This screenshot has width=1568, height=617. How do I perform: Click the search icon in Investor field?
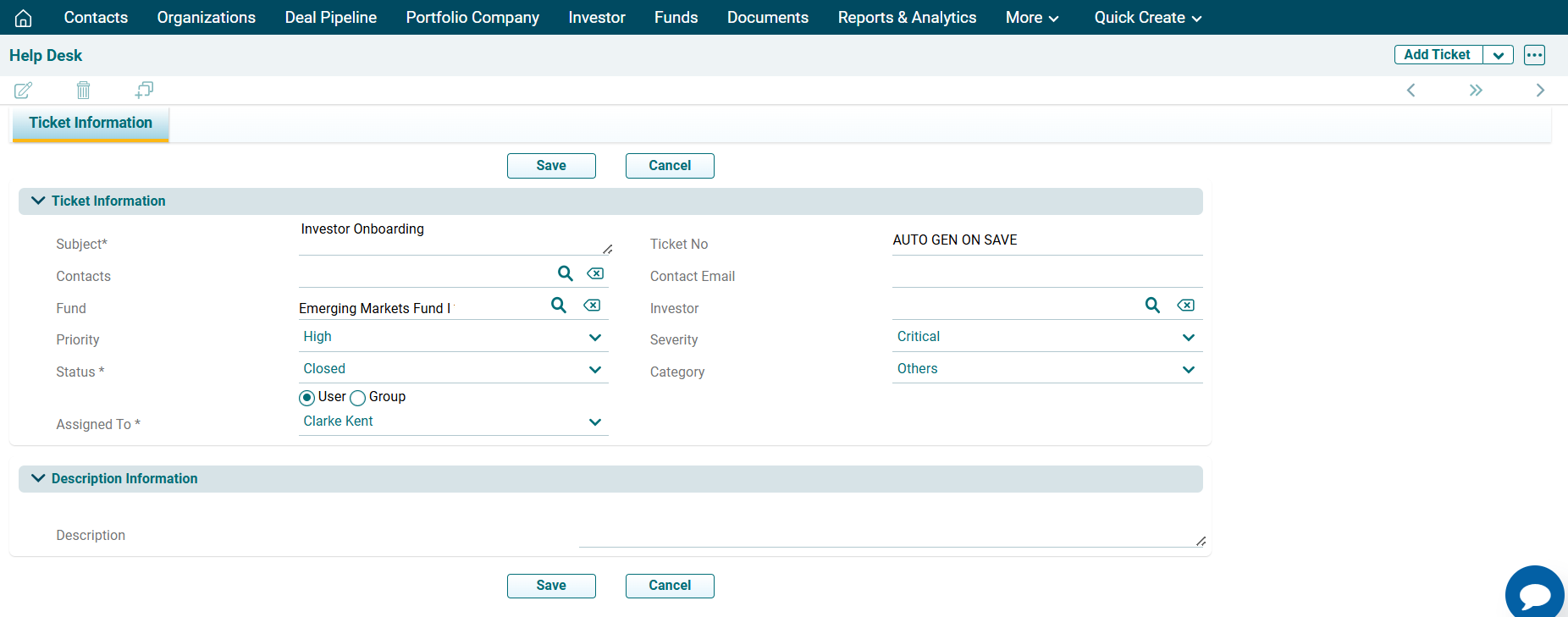[1152, 306]
